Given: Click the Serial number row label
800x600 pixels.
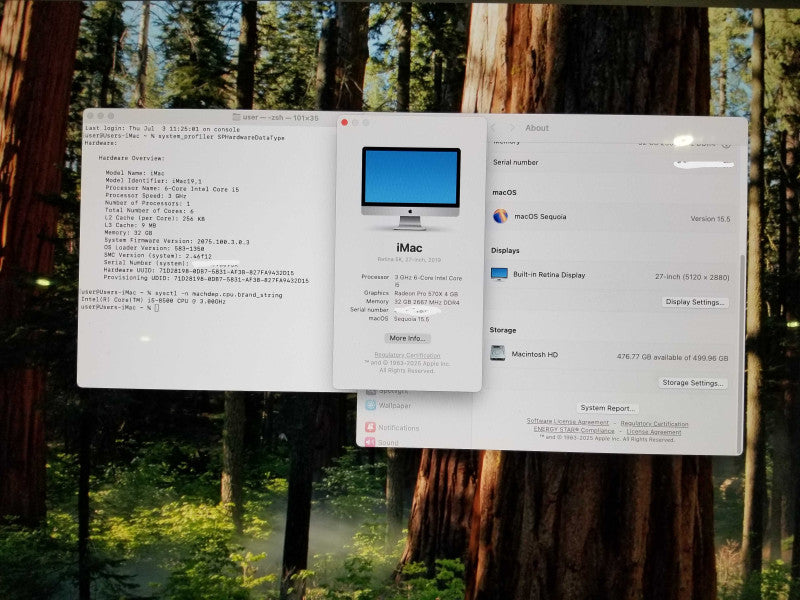Looking at the screenshot, I should 515,162.
